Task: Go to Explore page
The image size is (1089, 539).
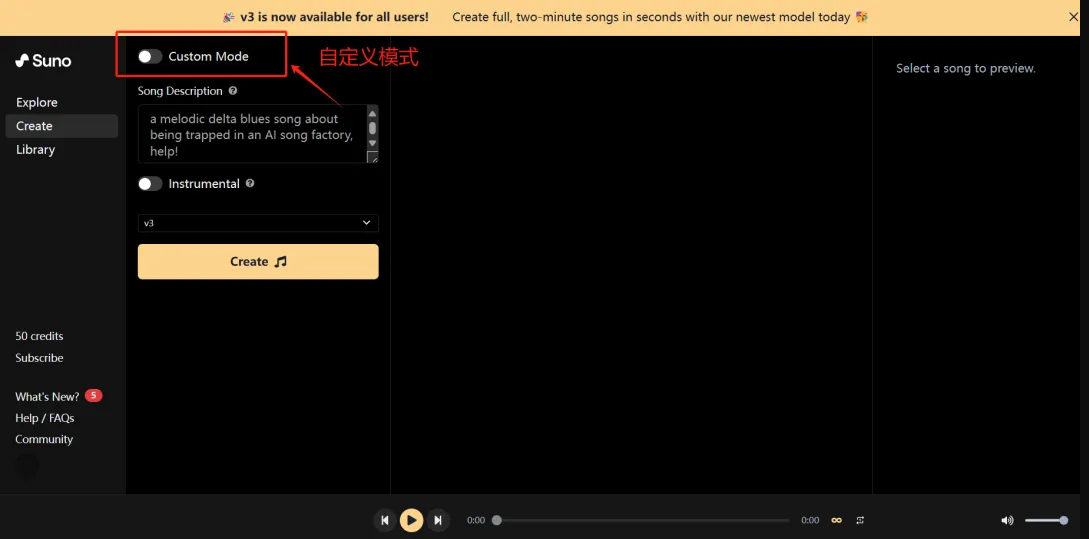Action: point(37,102)
